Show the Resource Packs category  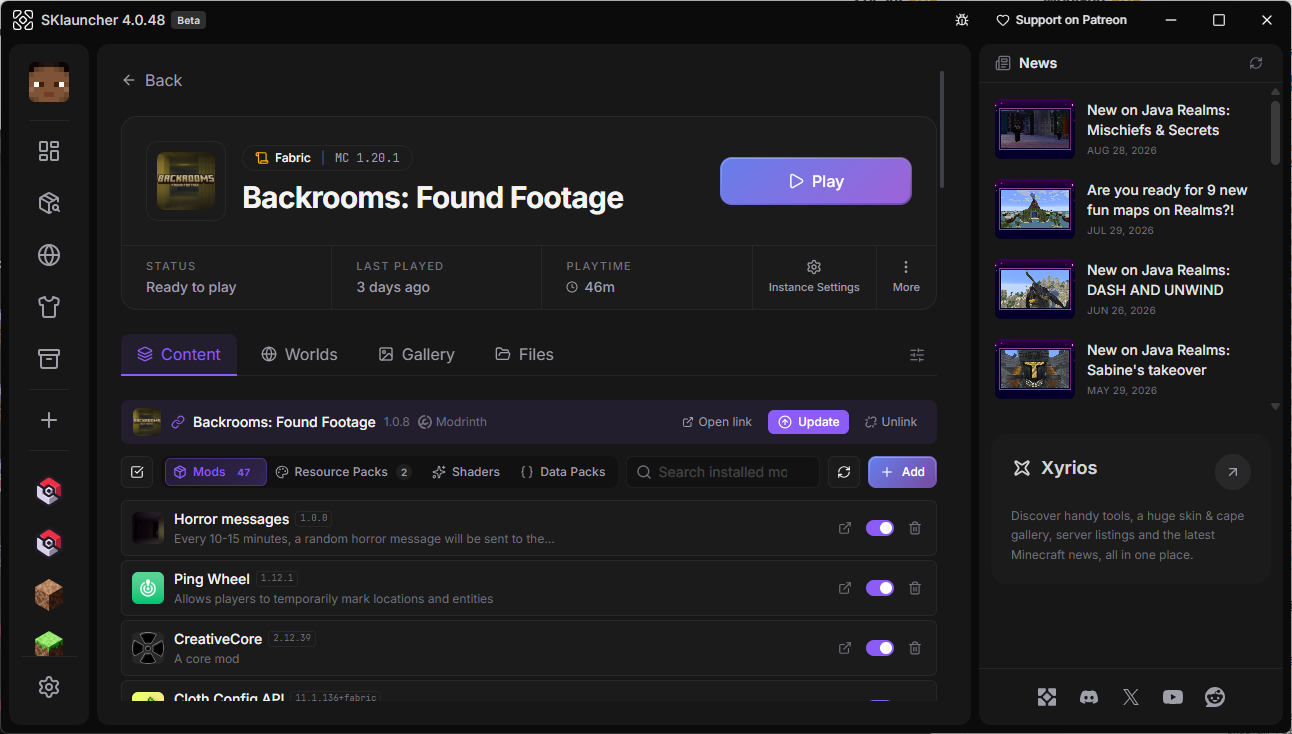coord(343,472)
